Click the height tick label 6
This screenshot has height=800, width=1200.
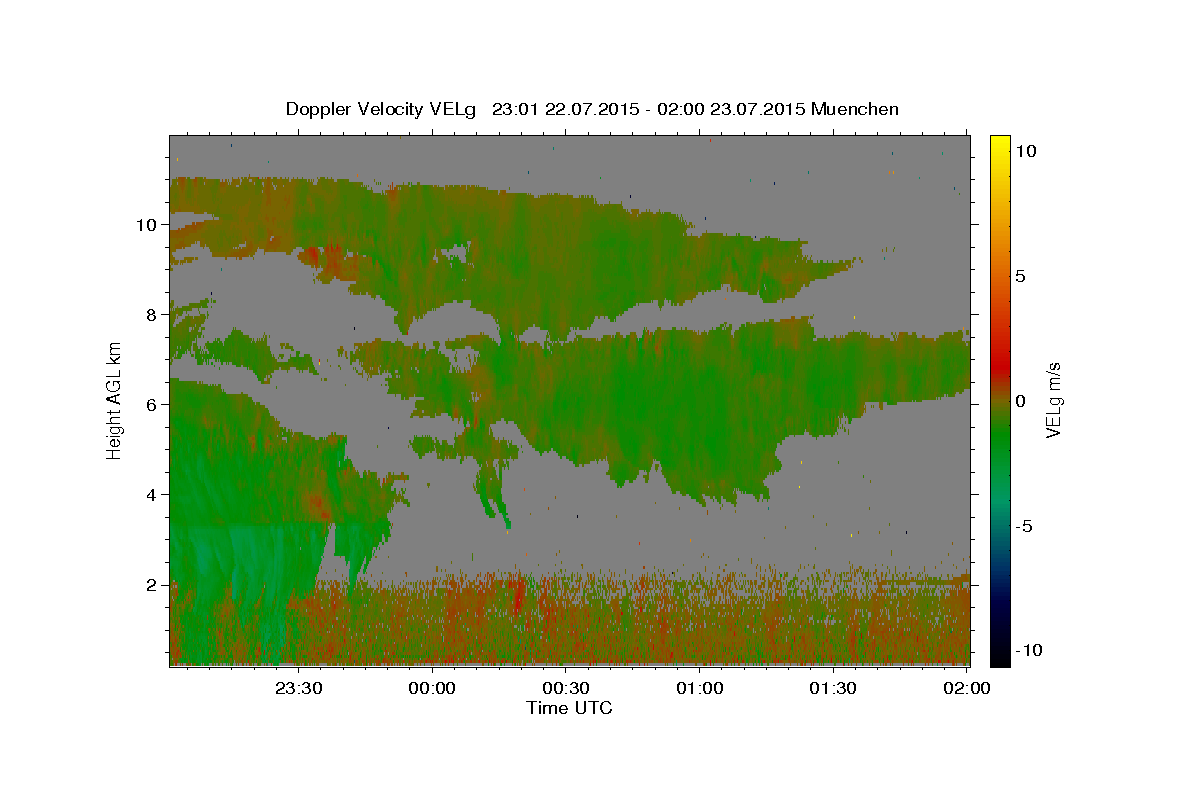[152, 404]
